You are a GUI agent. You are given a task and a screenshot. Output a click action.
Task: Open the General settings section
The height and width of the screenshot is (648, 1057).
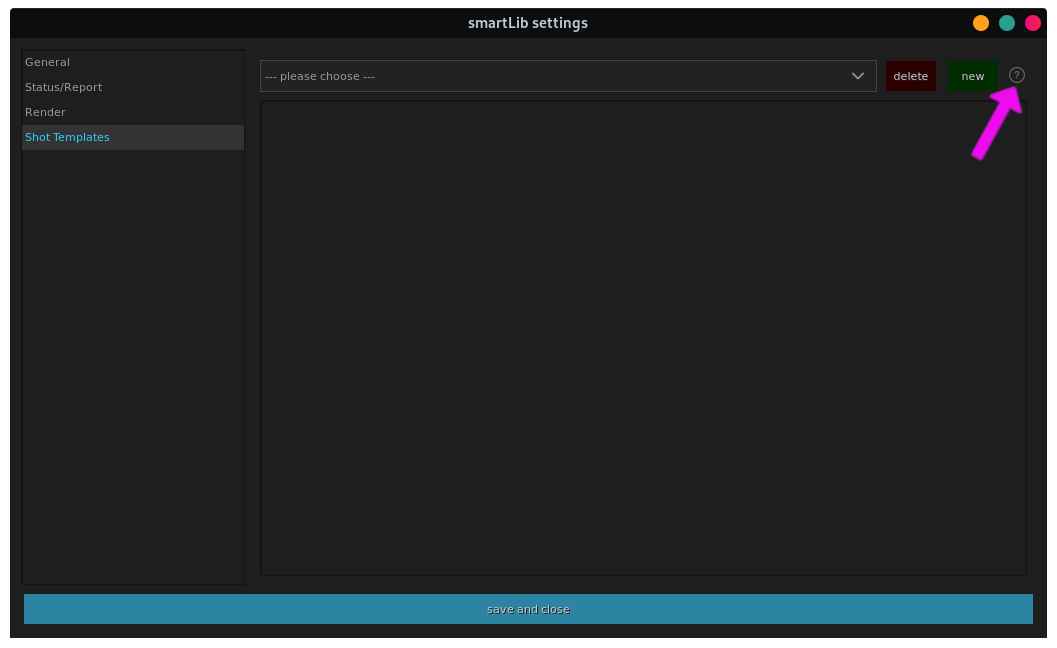(x=48, y=62)
